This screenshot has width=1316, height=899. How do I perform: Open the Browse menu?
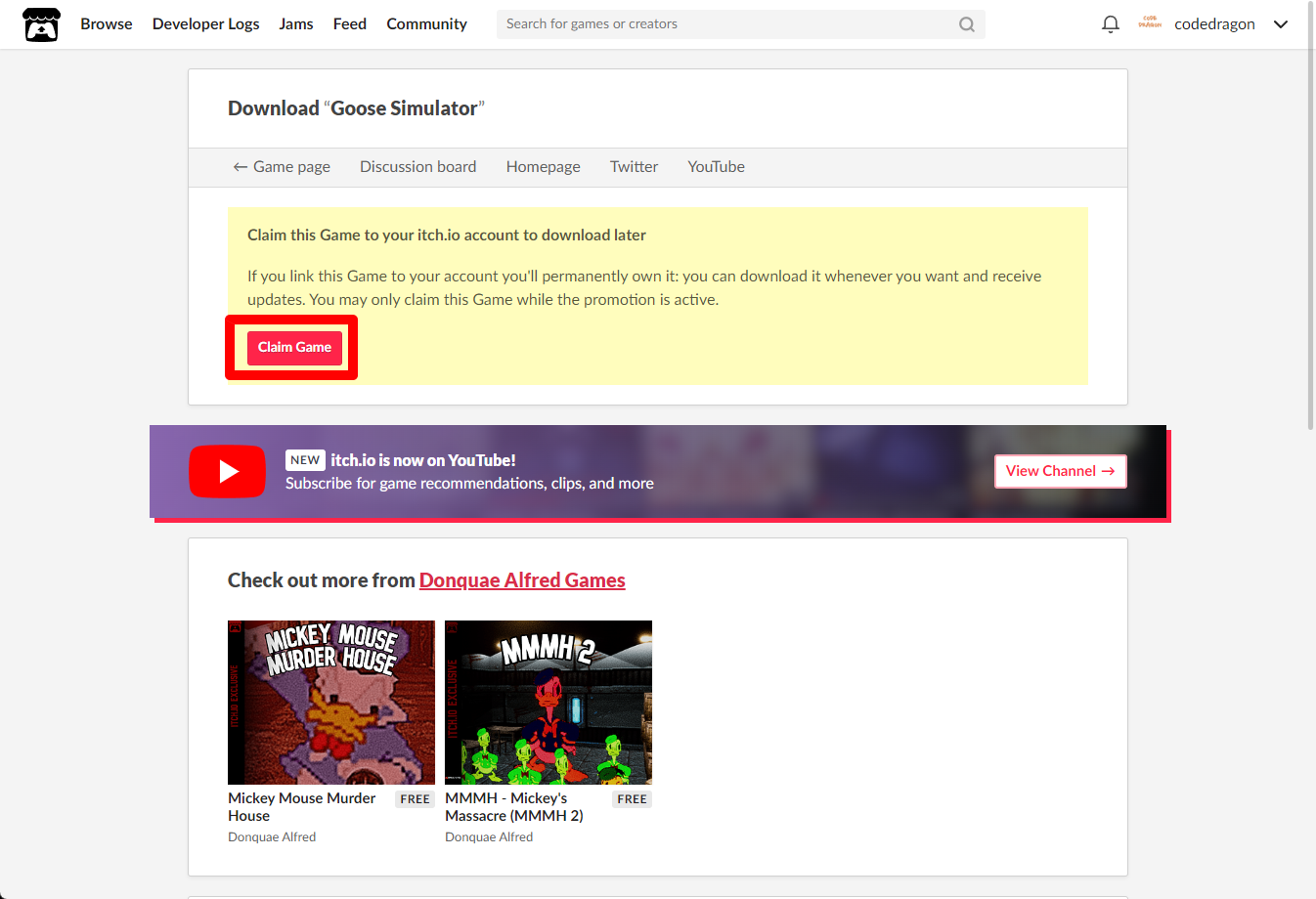click(x=107, y=24)
